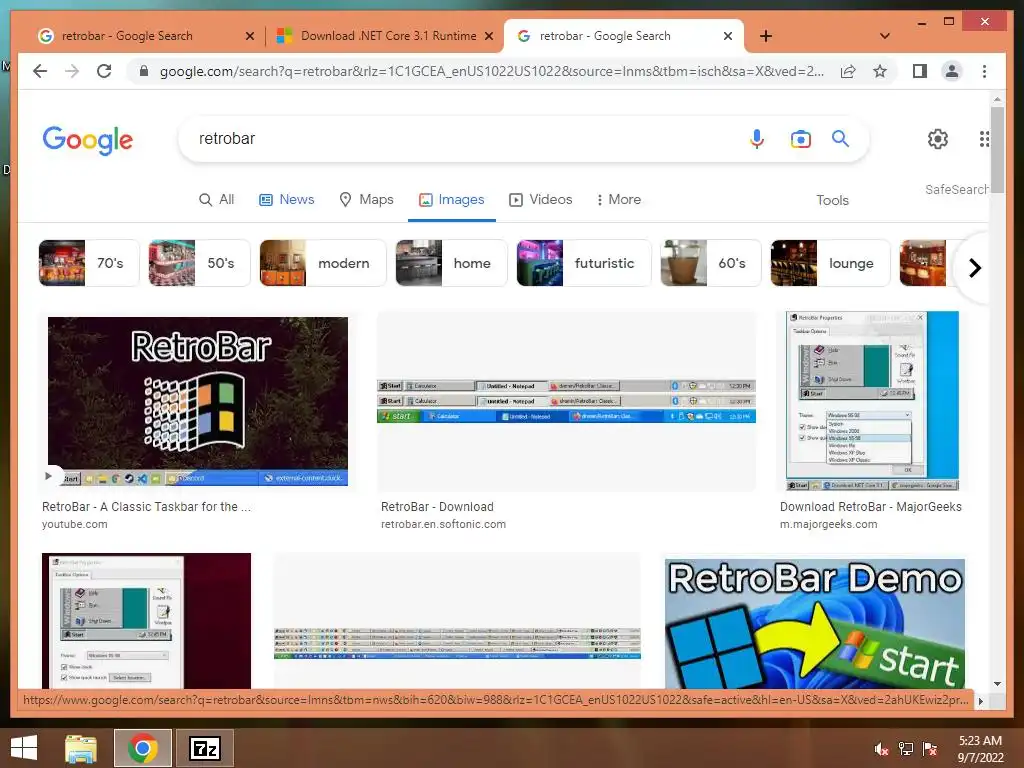The height and width of the screenshot is (768, 1024).
Task: Show more filter chips with the right arrow
Action: [x=974, y=268]
